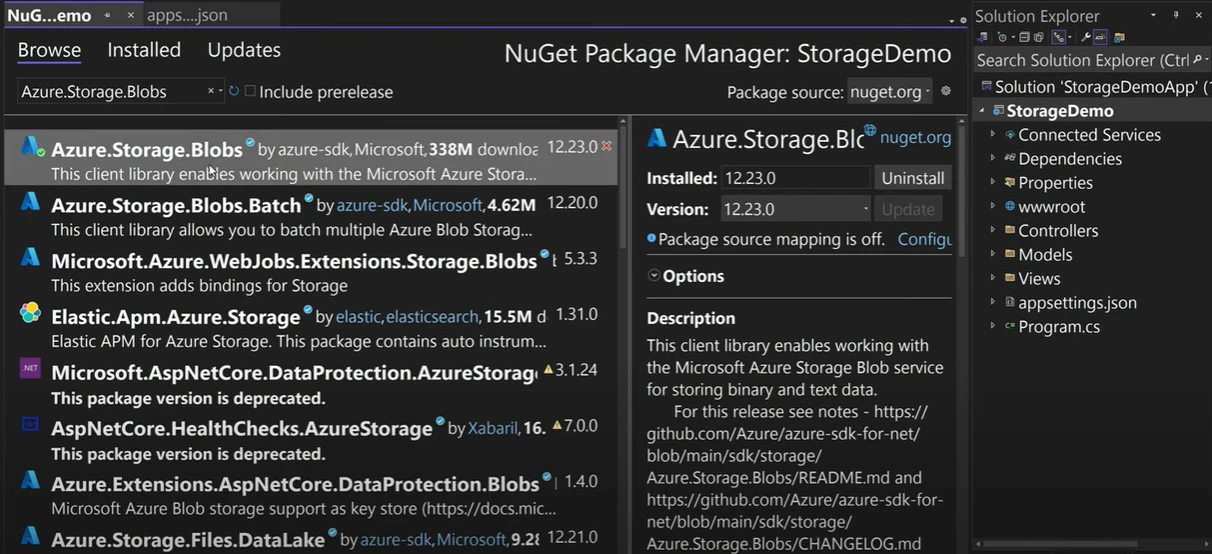Open the apps....json document tab
Viewport: 1212px width, 554px height.
187,15
